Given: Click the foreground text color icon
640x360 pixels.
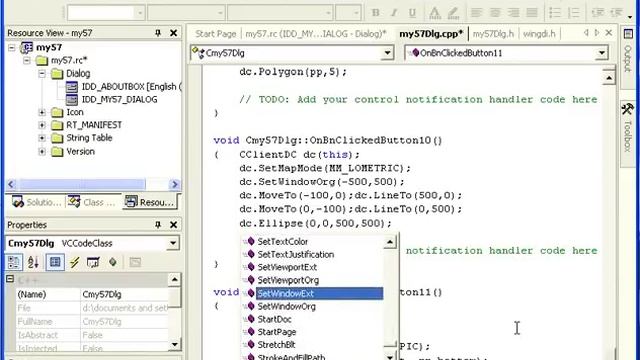Looking at the screenshot, I should tap(435, 13).
